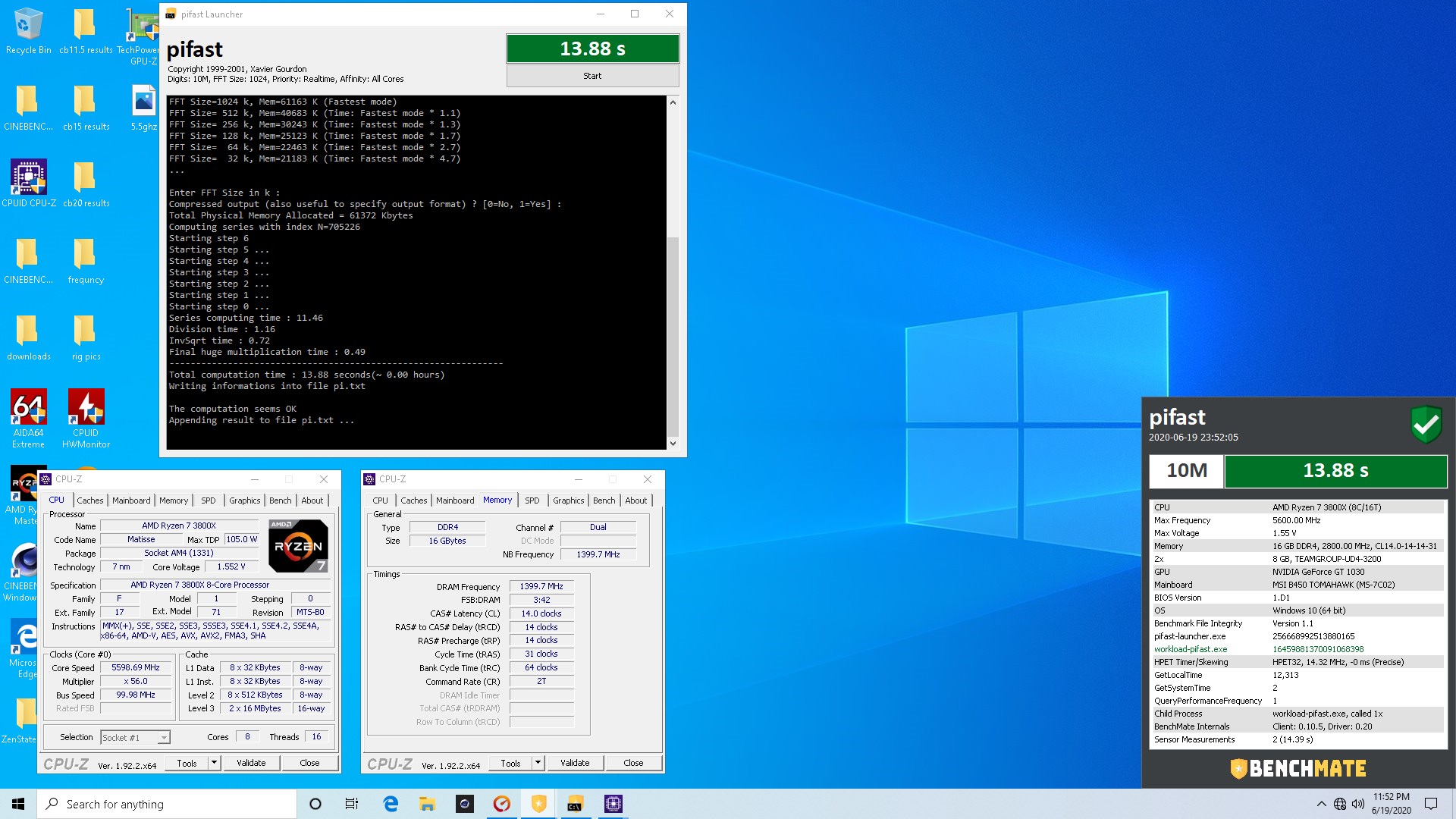The width and height of the screenshot is (1456, 819).
Task: Switch to About tab in right CPU-Z window
Action: click(x=636, y=500)
